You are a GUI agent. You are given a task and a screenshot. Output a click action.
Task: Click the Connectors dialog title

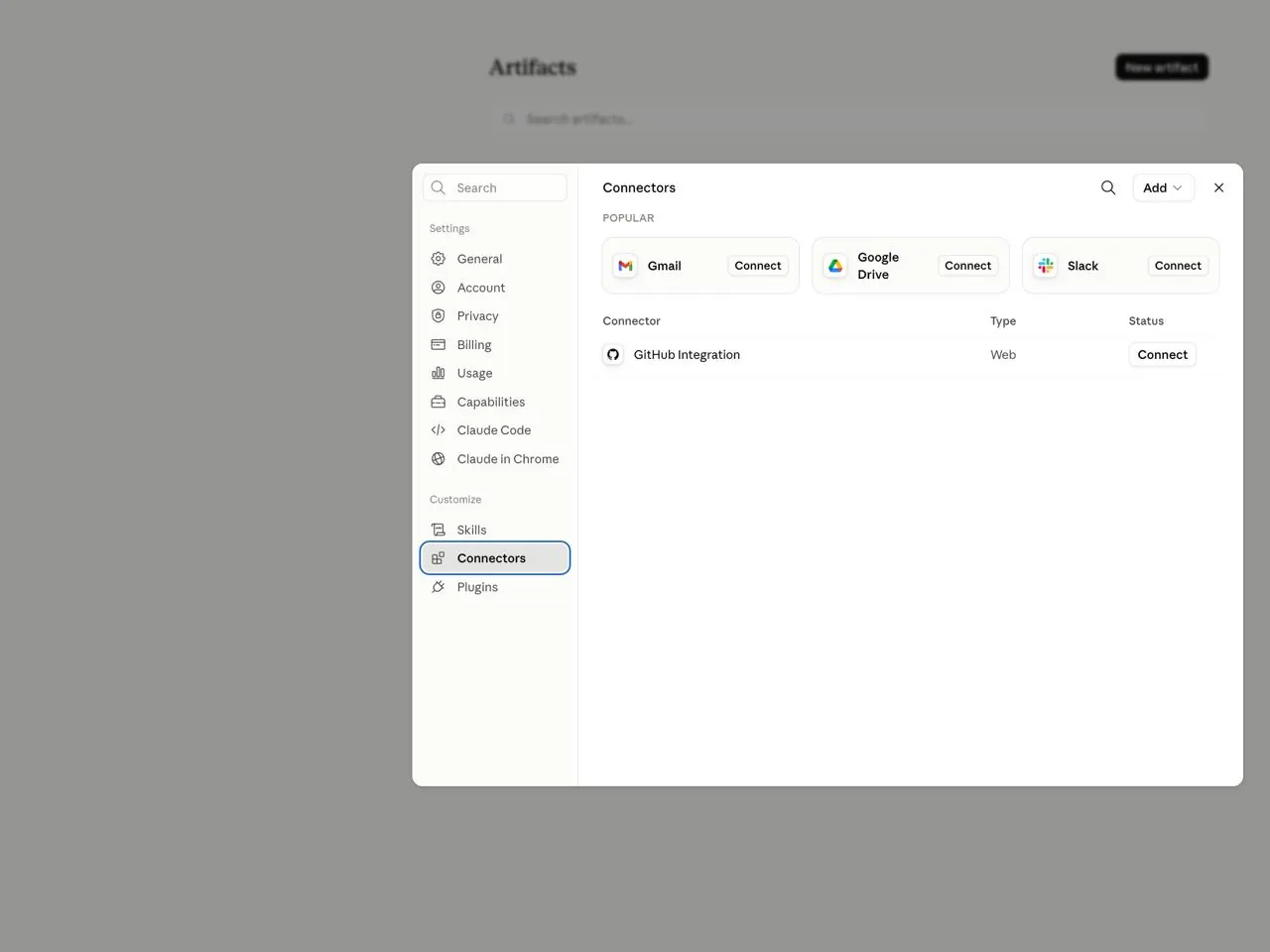tap(639, 187)
